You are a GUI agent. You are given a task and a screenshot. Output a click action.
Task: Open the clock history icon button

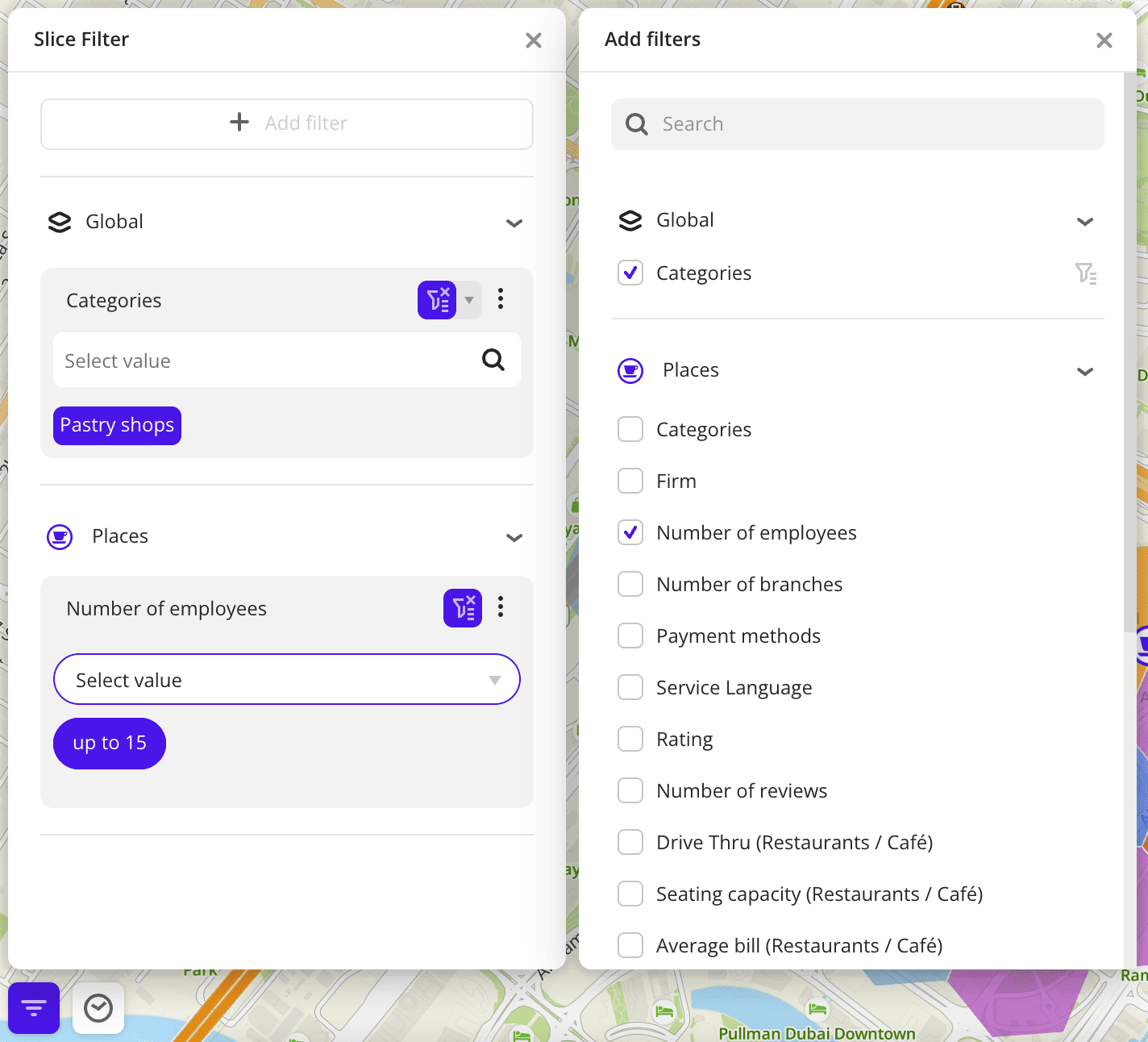[x=98, y=1007]
